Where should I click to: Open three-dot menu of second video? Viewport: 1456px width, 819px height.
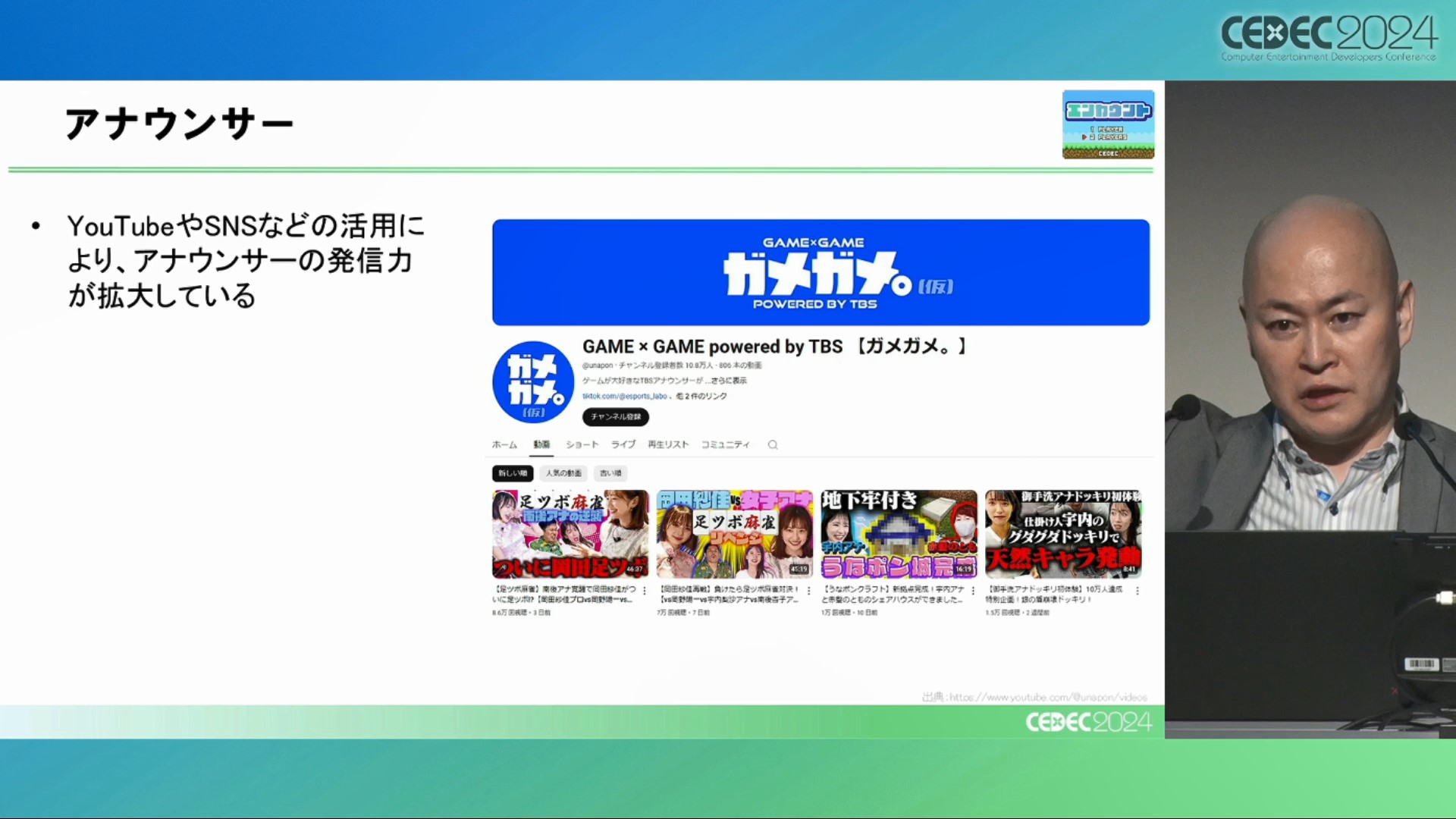point(808,591)
